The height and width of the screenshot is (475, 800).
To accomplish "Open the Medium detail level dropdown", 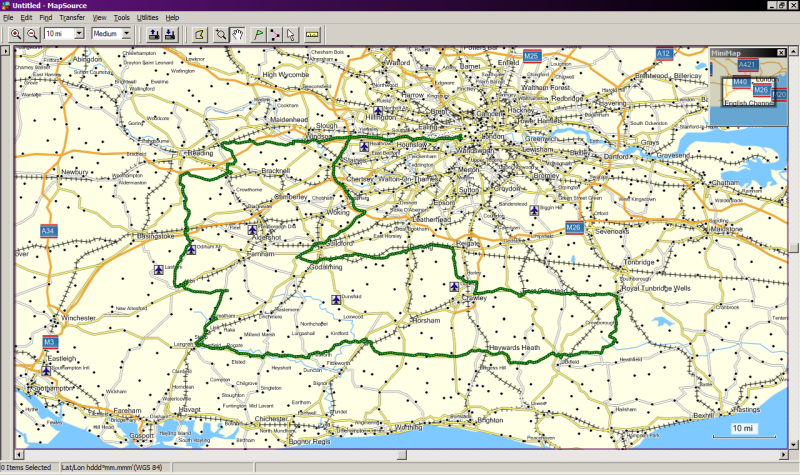I will coord(126,34).
